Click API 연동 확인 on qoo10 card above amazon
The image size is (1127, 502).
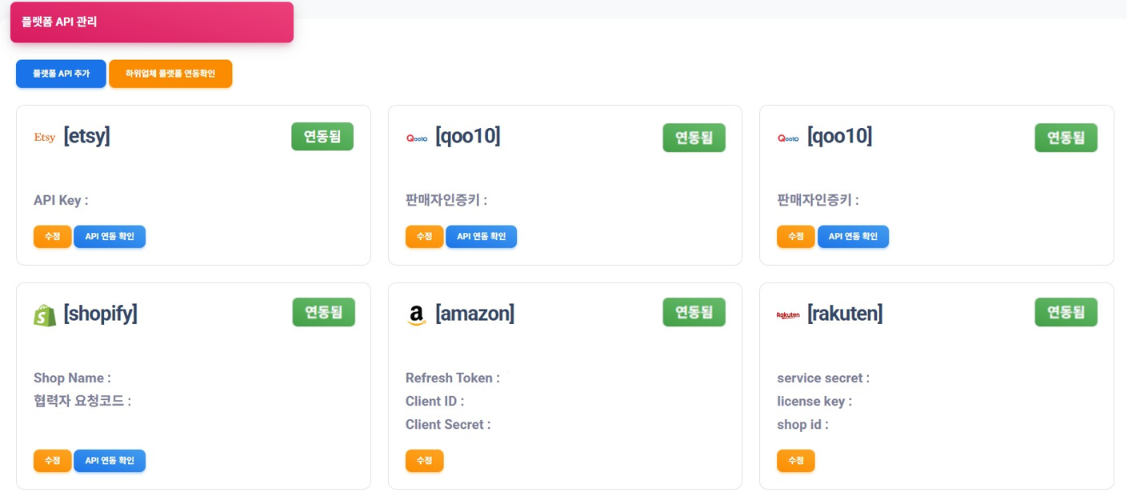482,237
